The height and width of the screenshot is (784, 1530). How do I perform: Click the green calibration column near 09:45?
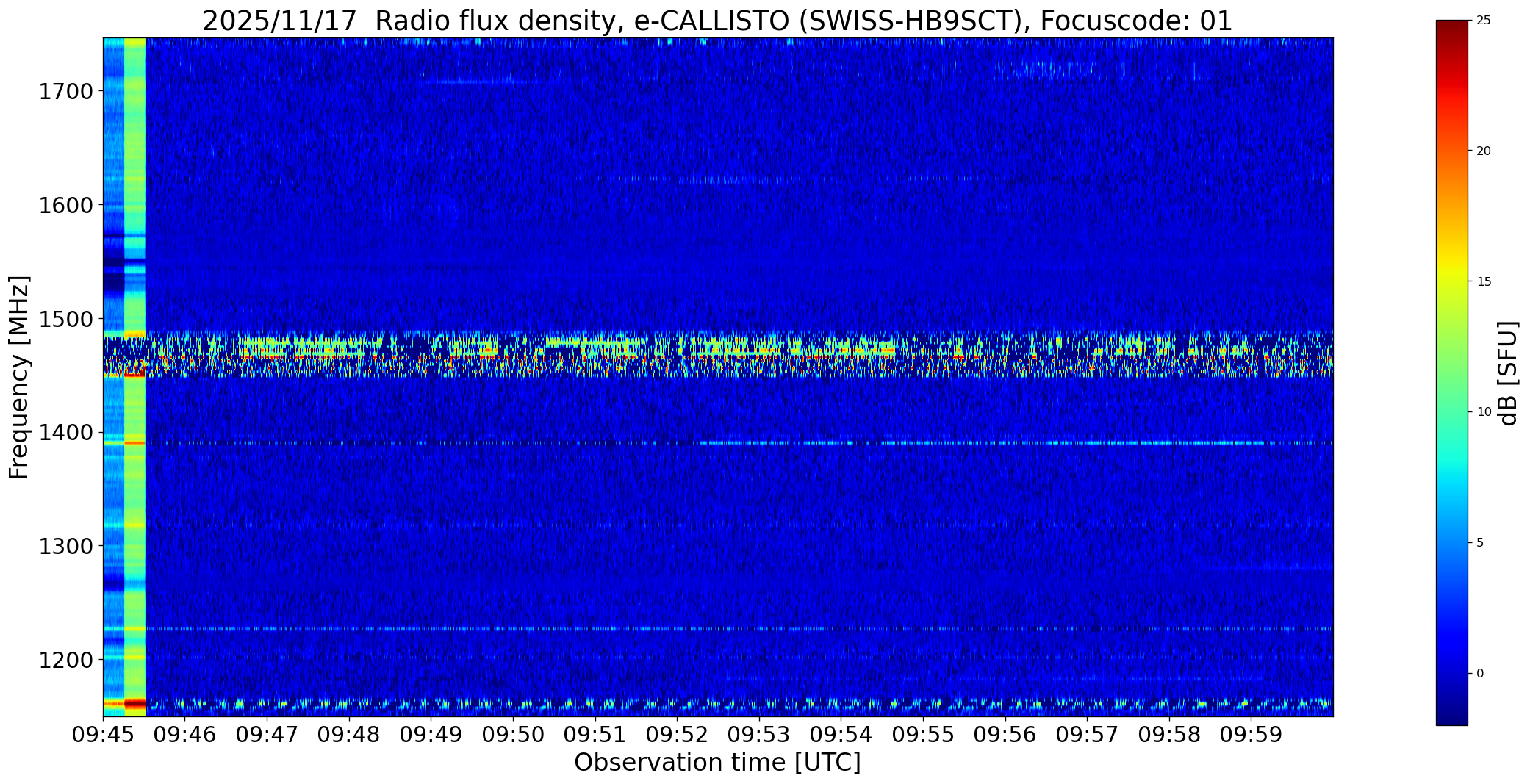(134, 377)
